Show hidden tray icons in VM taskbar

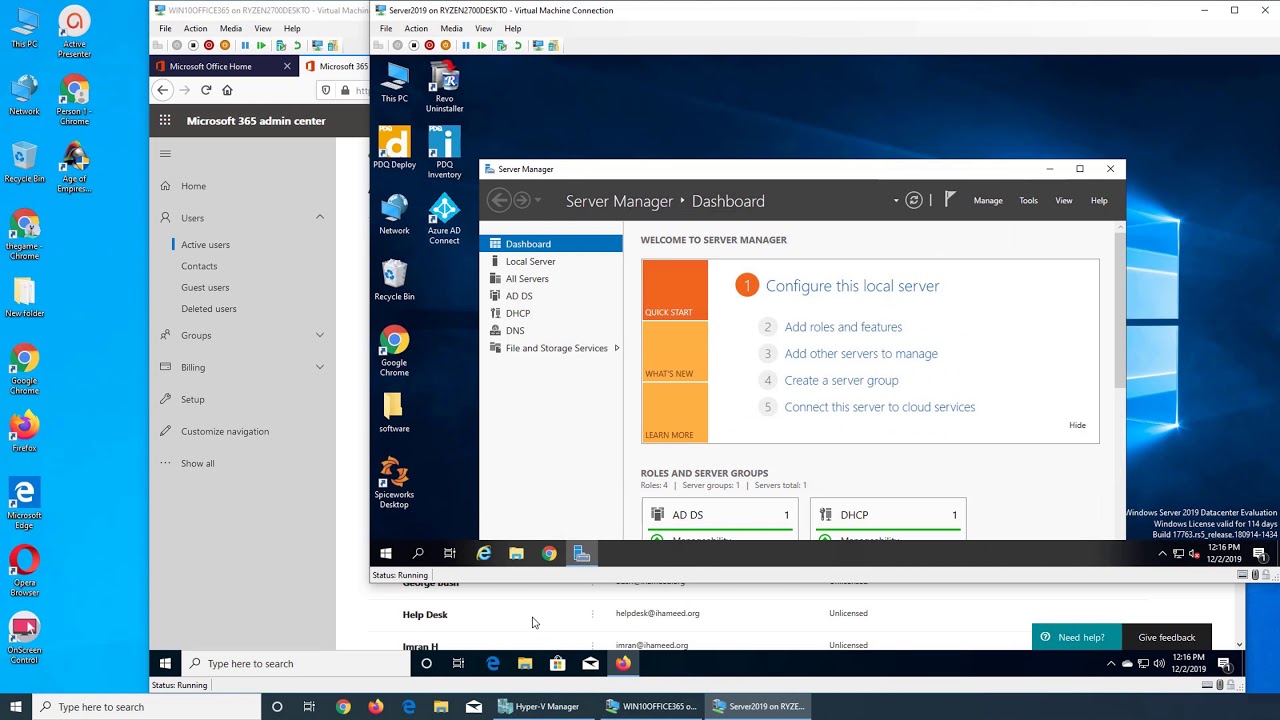(x=1162, y=553)
